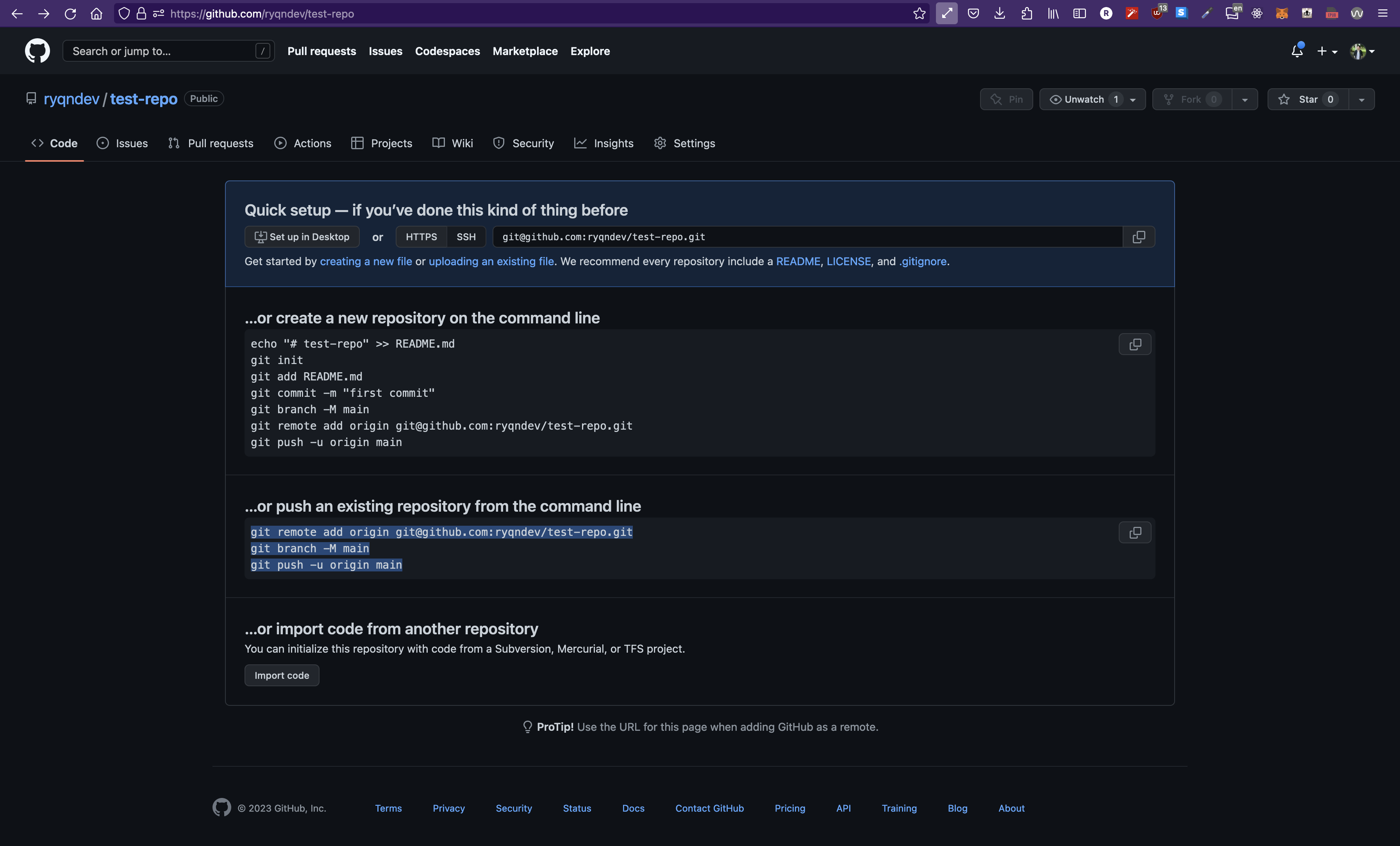The width and height of the screenshot is (1400, 846).
Task: Open the notifications bell
Action: [x=1296, y=51]
